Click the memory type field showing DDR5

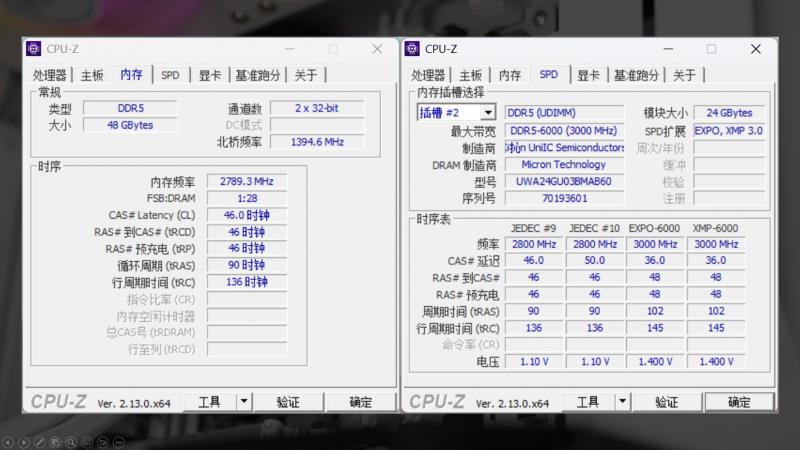click(131, 108)
